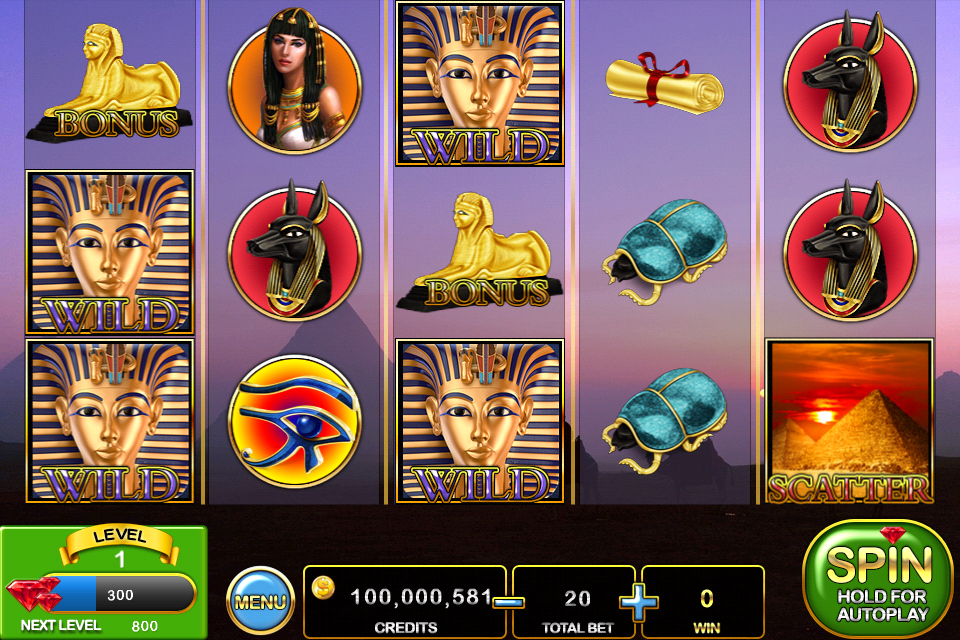Decrease total bet with minus icon

(508, 602)
